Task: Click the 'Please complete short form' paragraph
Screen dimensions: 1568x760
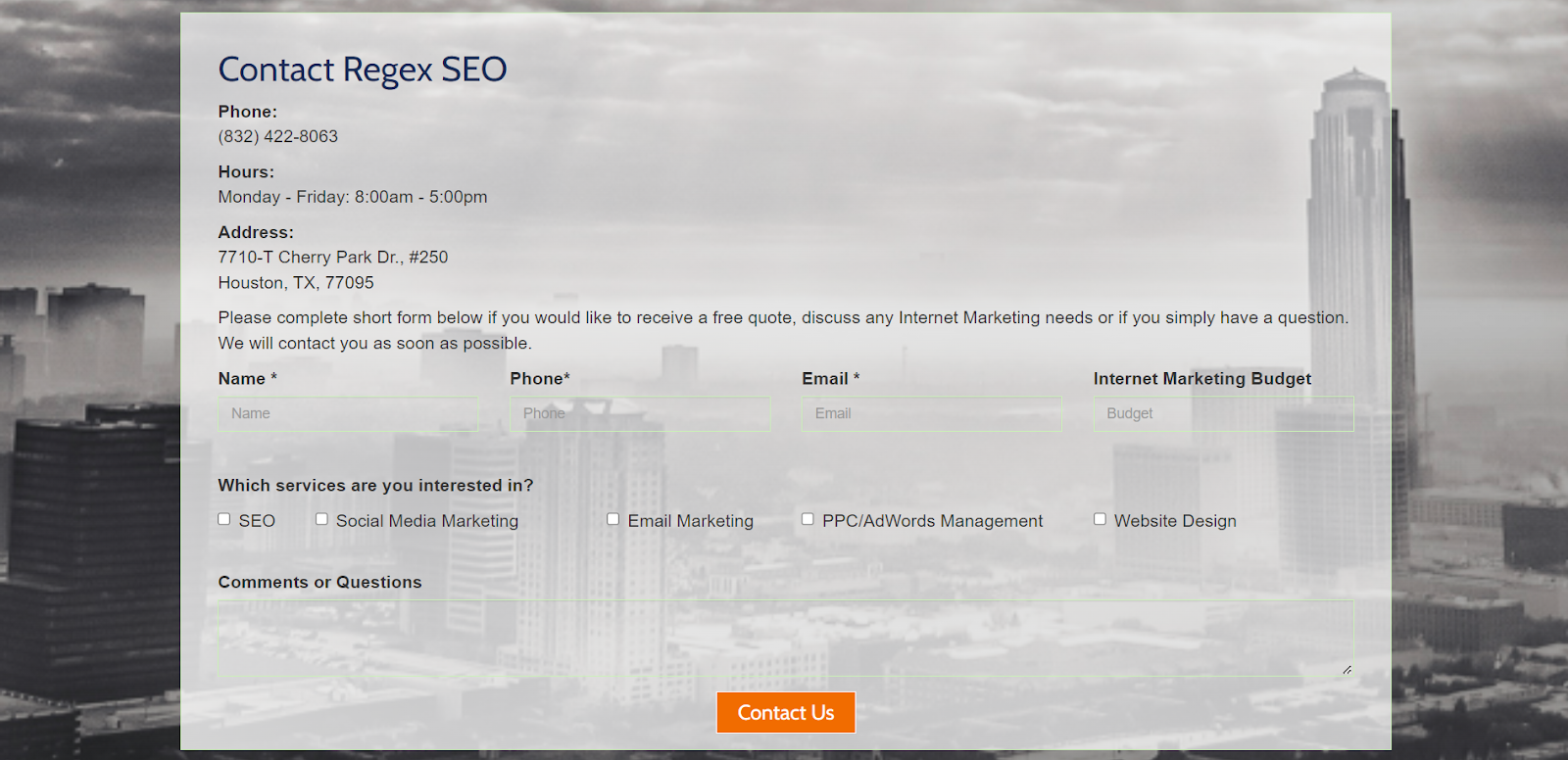Action: (783, 330)
